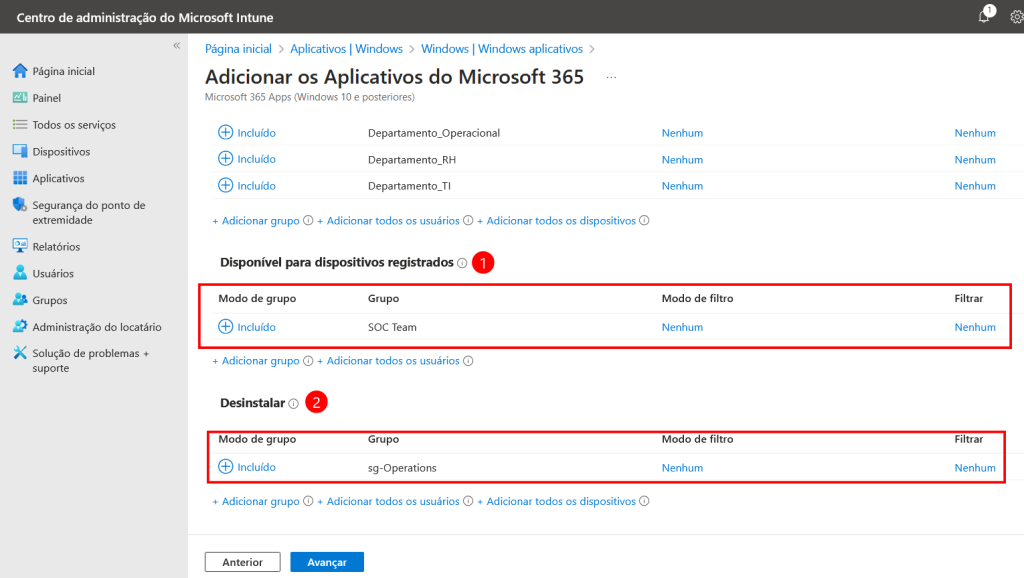Click info icon beside Disponível para dispositivos registrados

462,263
